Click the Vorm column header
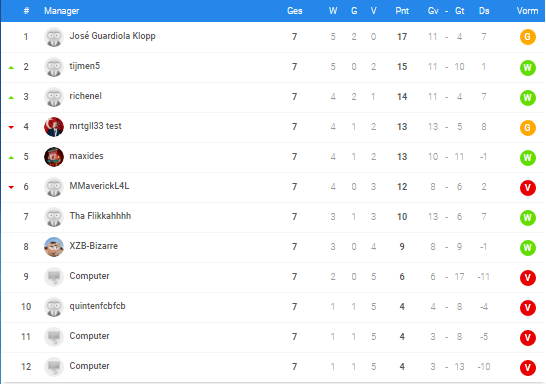The image size is (546, 384). [527, 11]
